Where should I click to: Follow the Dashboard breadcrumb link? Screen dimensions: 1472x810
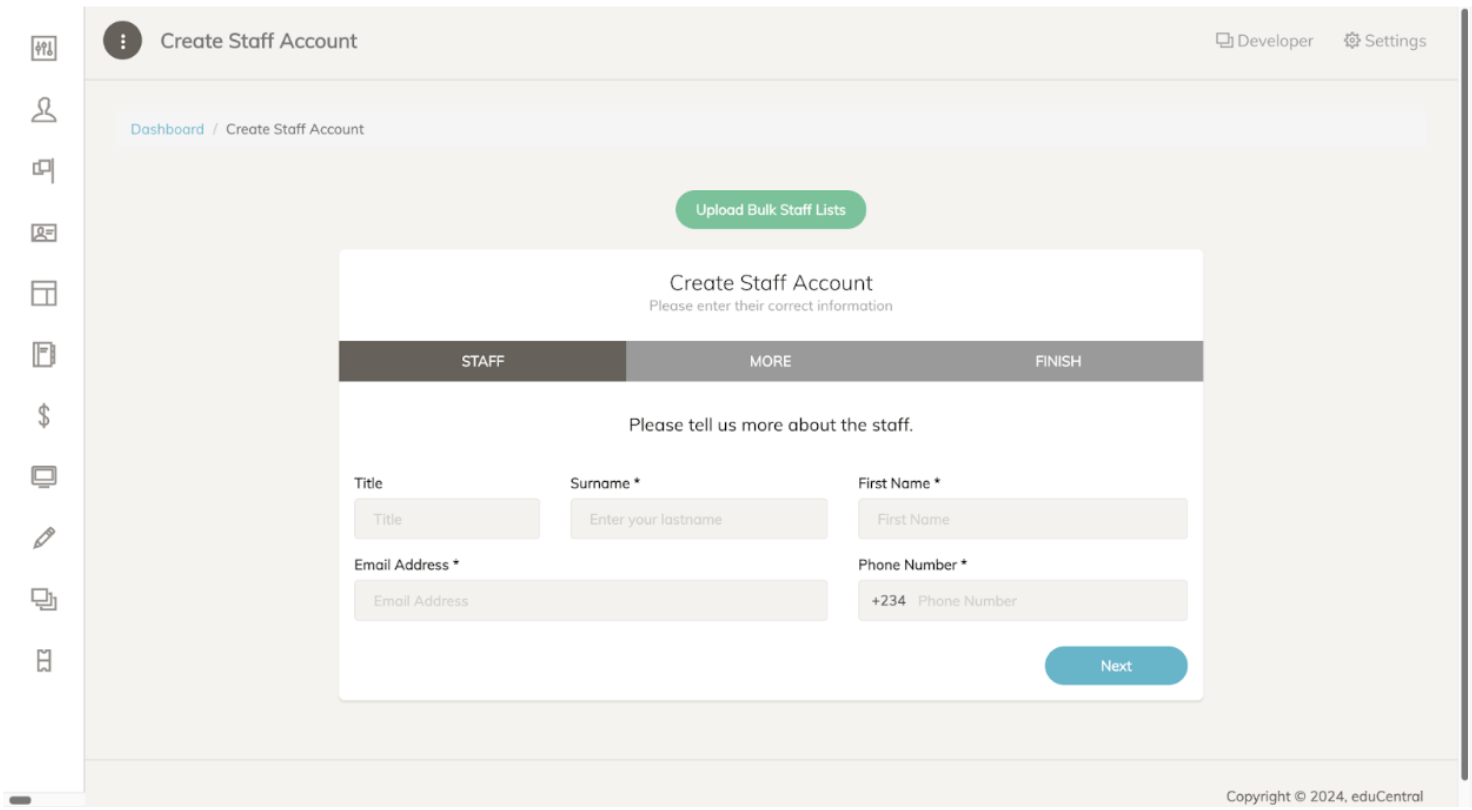click(x=167, y=129)
